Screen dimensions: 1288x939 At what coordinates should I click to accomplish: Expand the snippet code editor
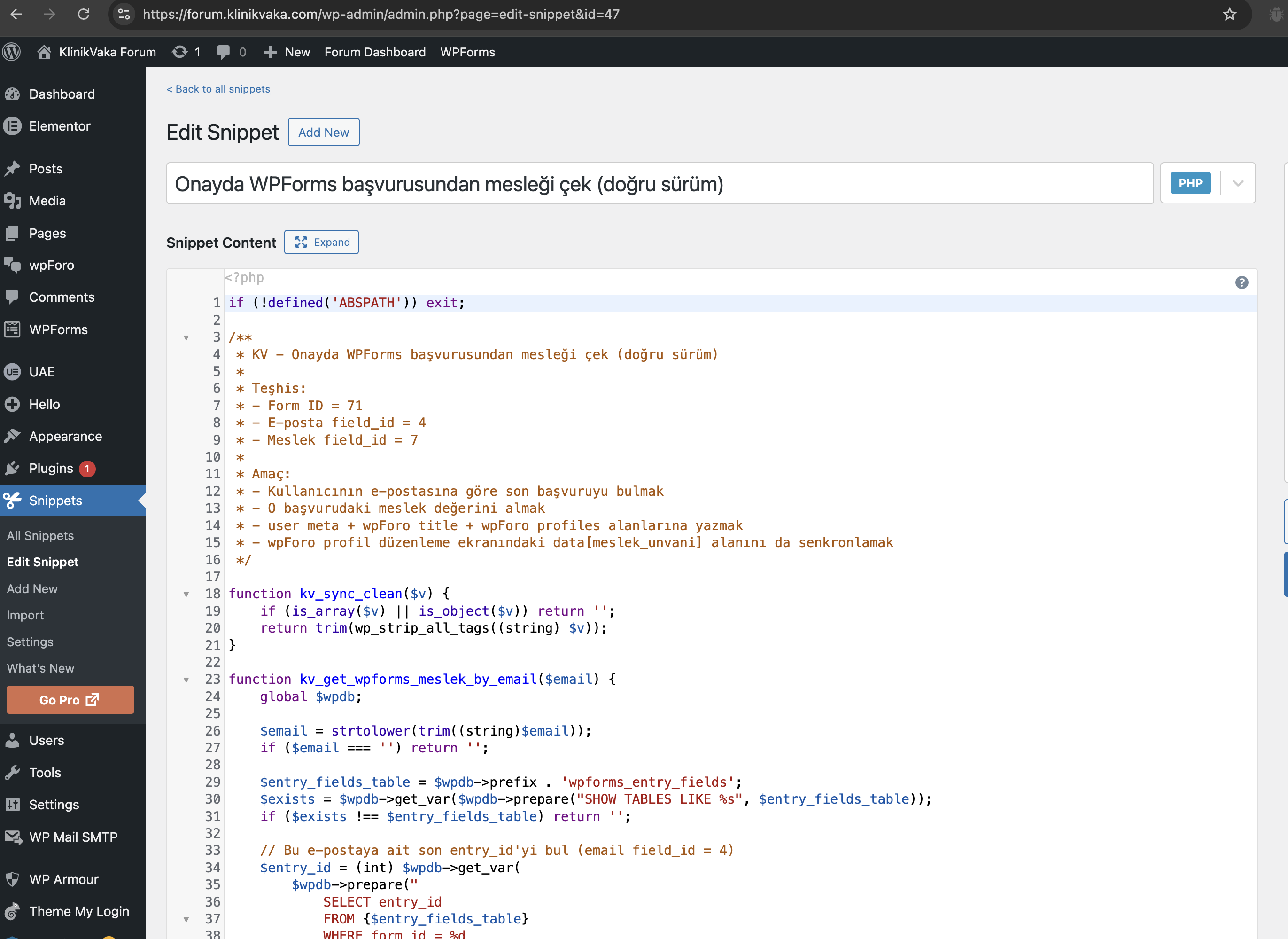click(322, 242)
